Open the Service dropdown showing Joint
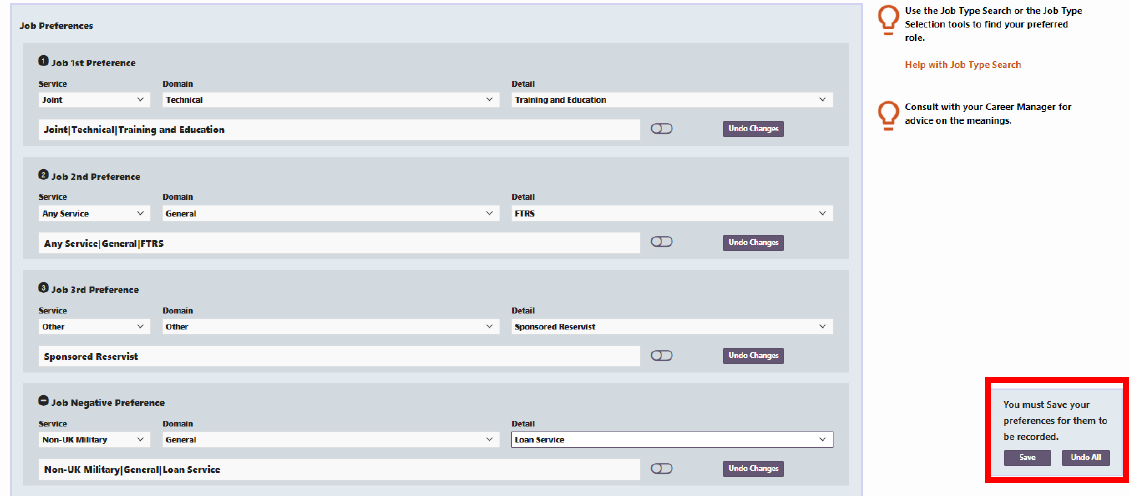Screen dimensions: 1129x496 pyautogui.click(x=94, y=100)
